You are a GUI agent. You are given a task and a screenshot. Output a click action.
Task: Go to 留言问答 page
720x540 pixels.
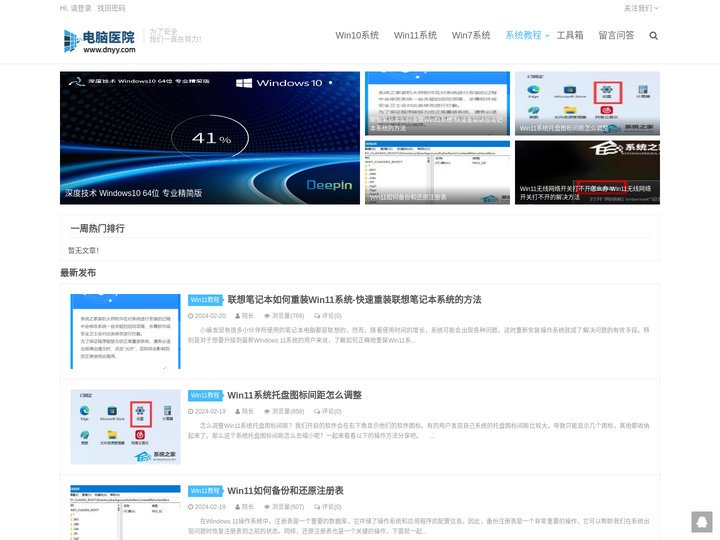(616, 35)
